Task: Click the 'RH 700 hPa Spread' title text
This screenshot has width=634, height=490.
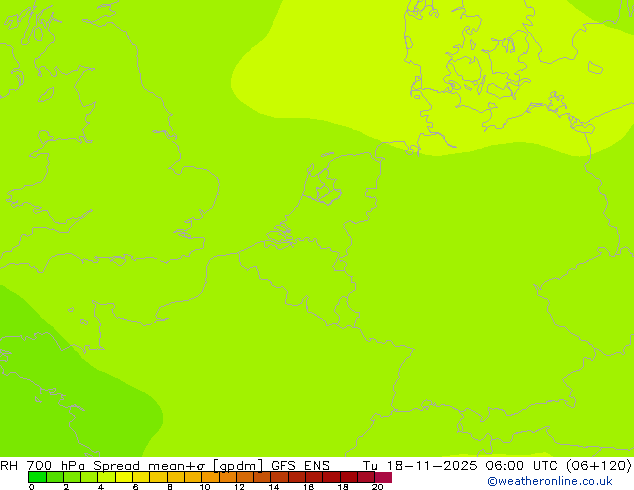Action: point(70,465)
